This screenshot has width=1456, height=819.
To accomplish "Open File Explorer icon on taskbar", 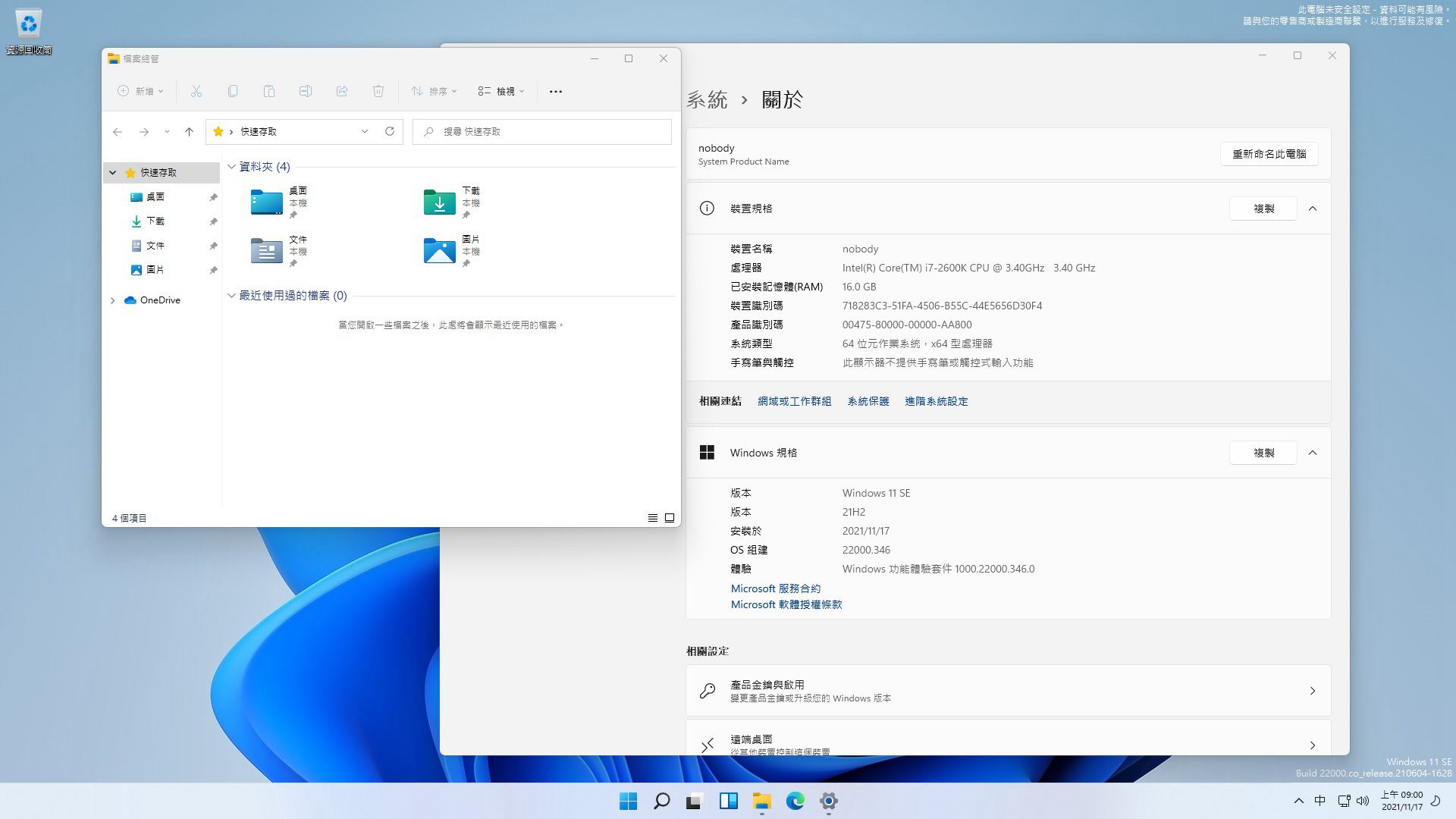I will pyautogui.click(x=762, y=801).
